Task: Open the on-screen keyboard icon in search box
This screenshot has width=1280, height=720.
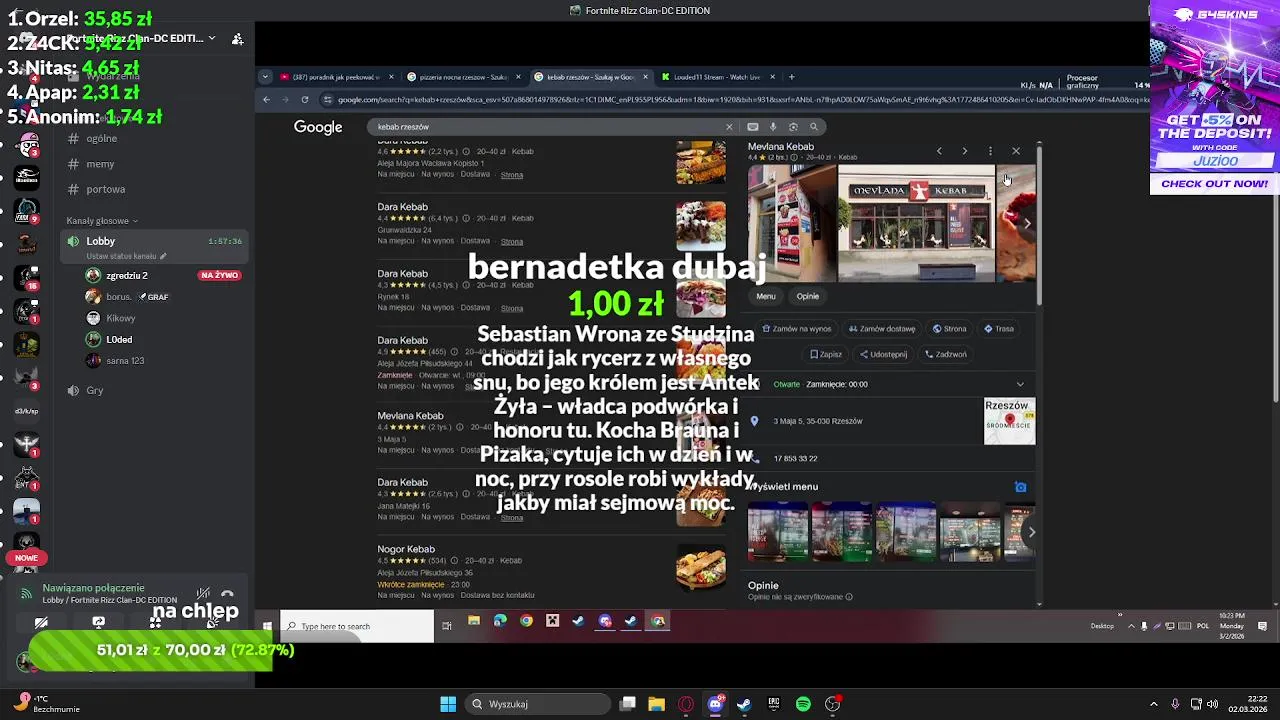Action: (x=753, y=127)
